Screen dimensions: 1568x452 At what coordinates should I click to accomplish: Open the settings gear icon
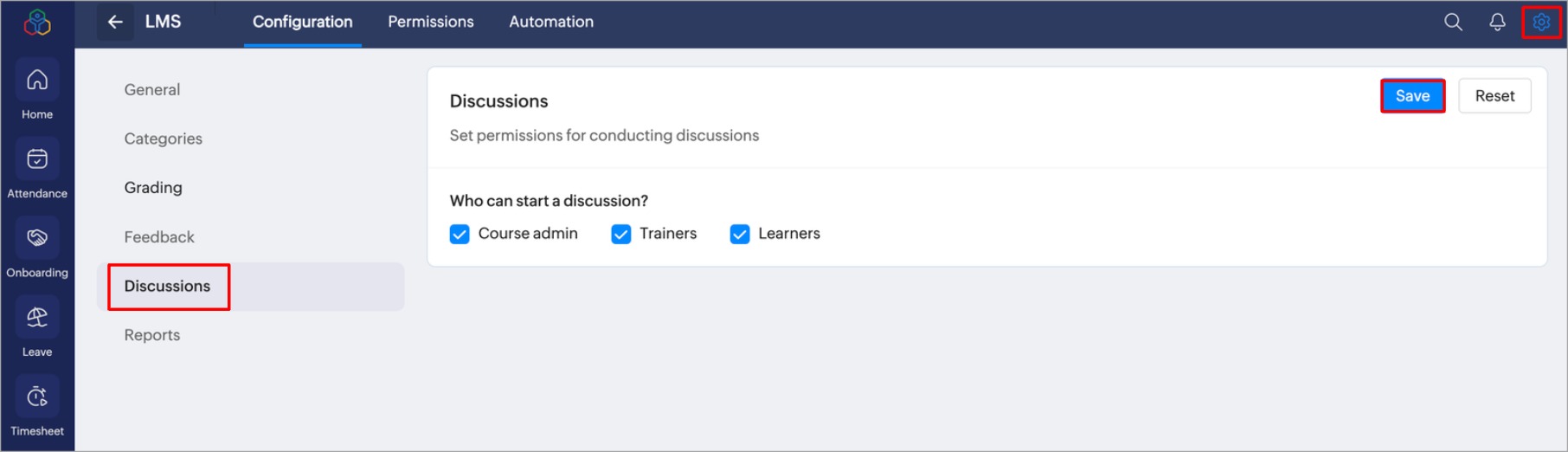[1541, 23]
